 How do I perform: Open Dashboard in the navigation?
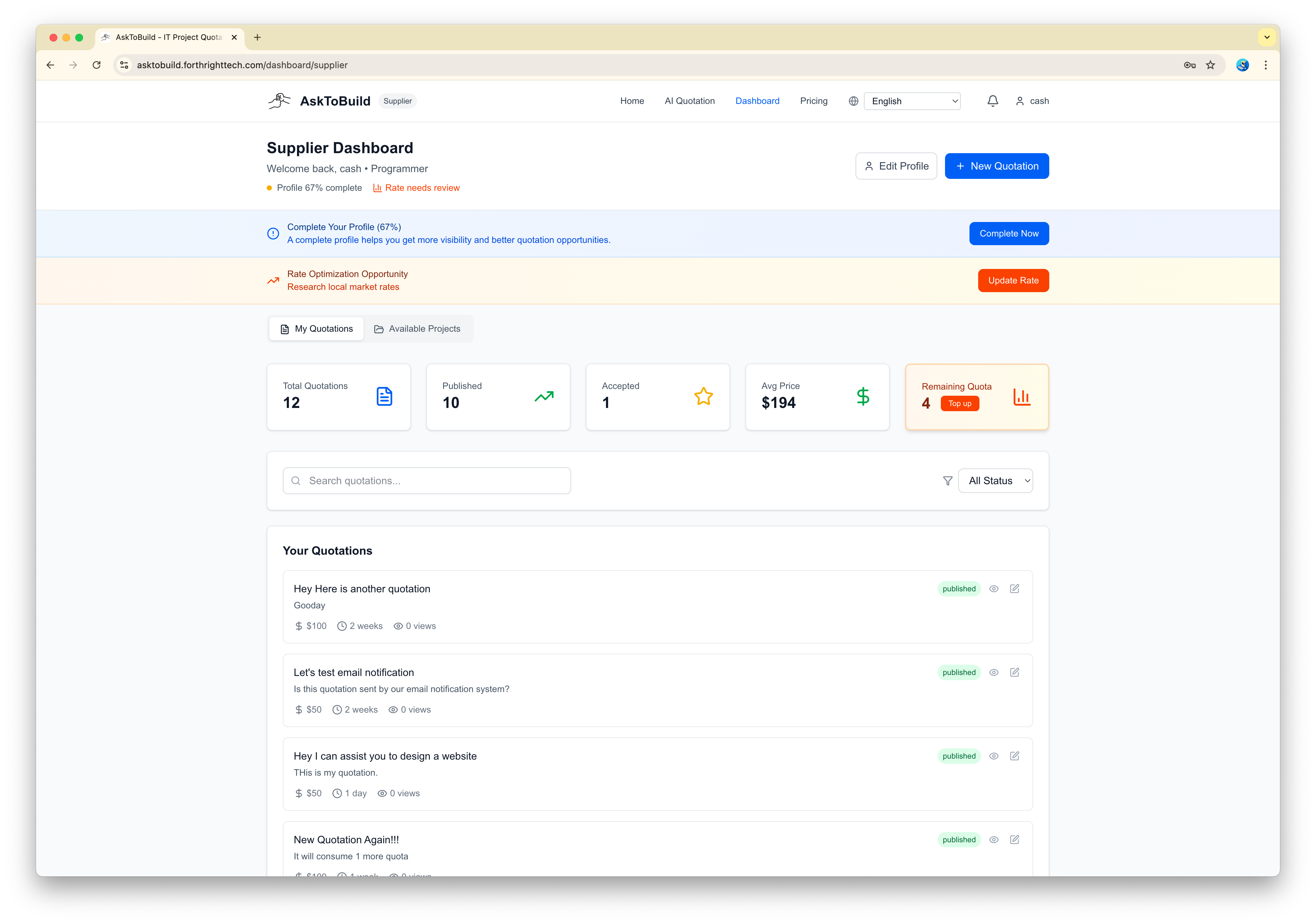coord(757,101)
